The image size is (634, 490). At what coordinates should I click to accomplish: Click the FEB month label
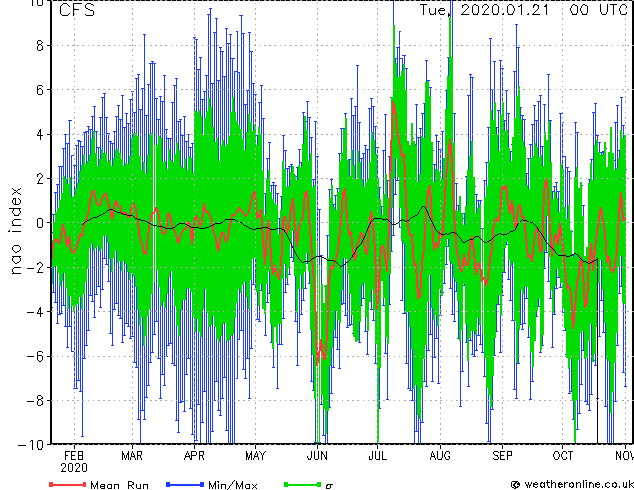point(74,456)
